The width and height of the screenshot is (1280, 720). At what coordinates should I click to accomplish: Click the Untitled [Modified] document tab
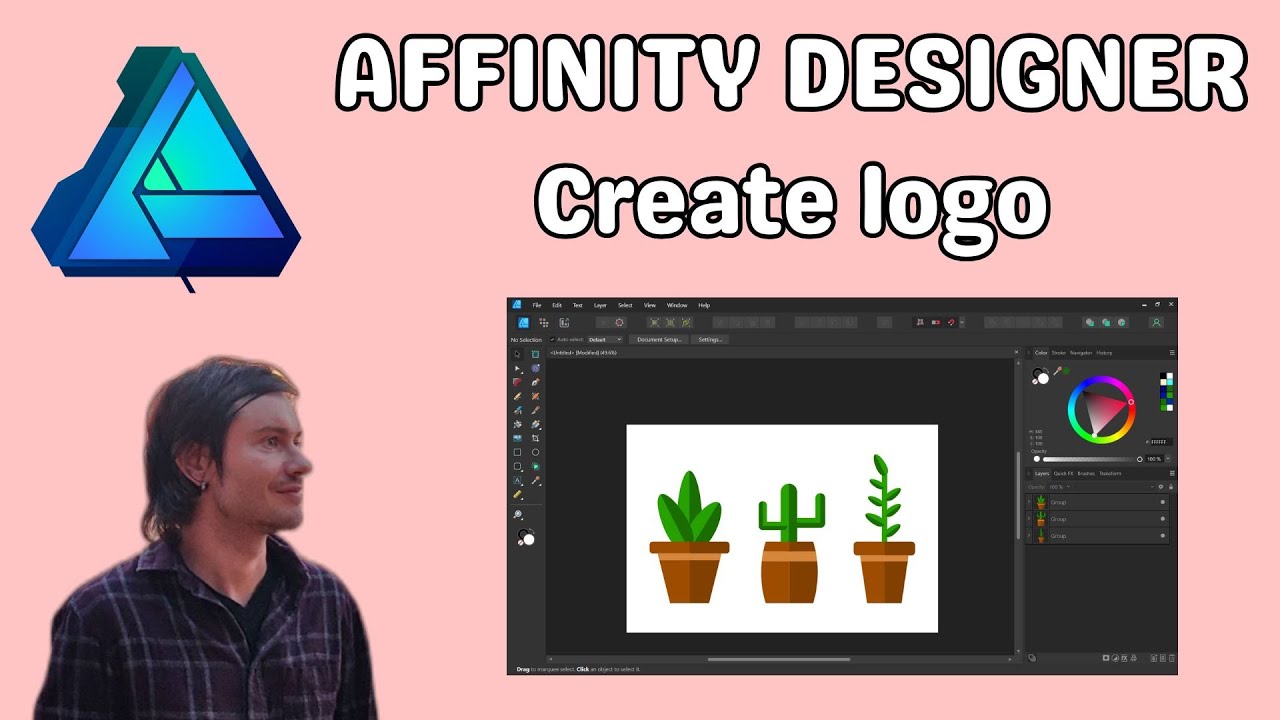coord(583,353)
